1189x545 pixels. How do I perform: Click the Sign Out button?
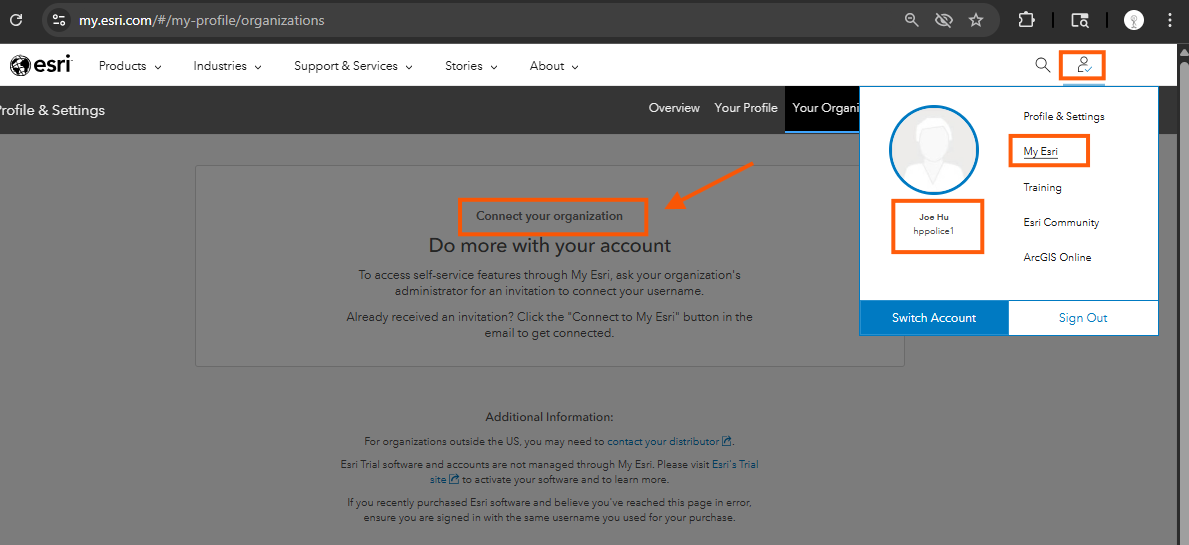pyautogui.click(x=1083, y=318)
